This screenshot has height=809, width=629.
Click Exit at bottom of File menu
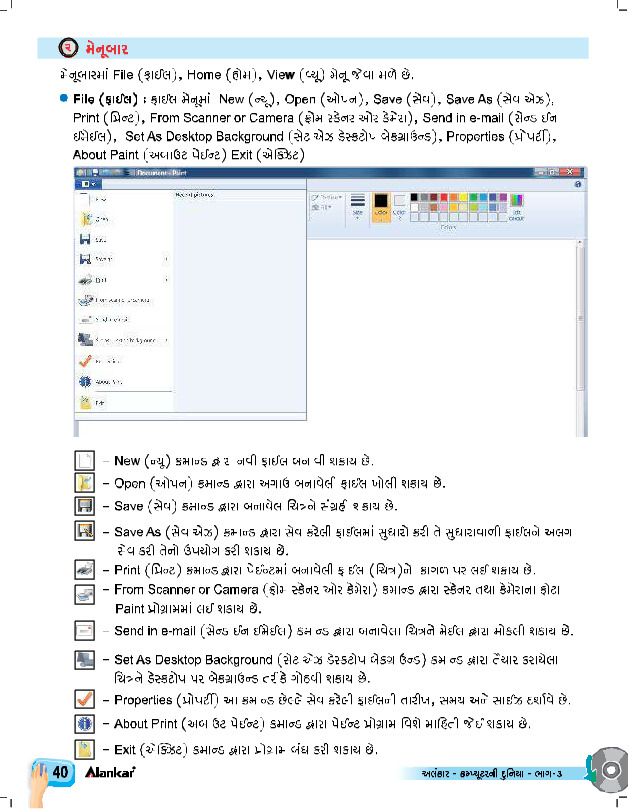pos(100,403)
